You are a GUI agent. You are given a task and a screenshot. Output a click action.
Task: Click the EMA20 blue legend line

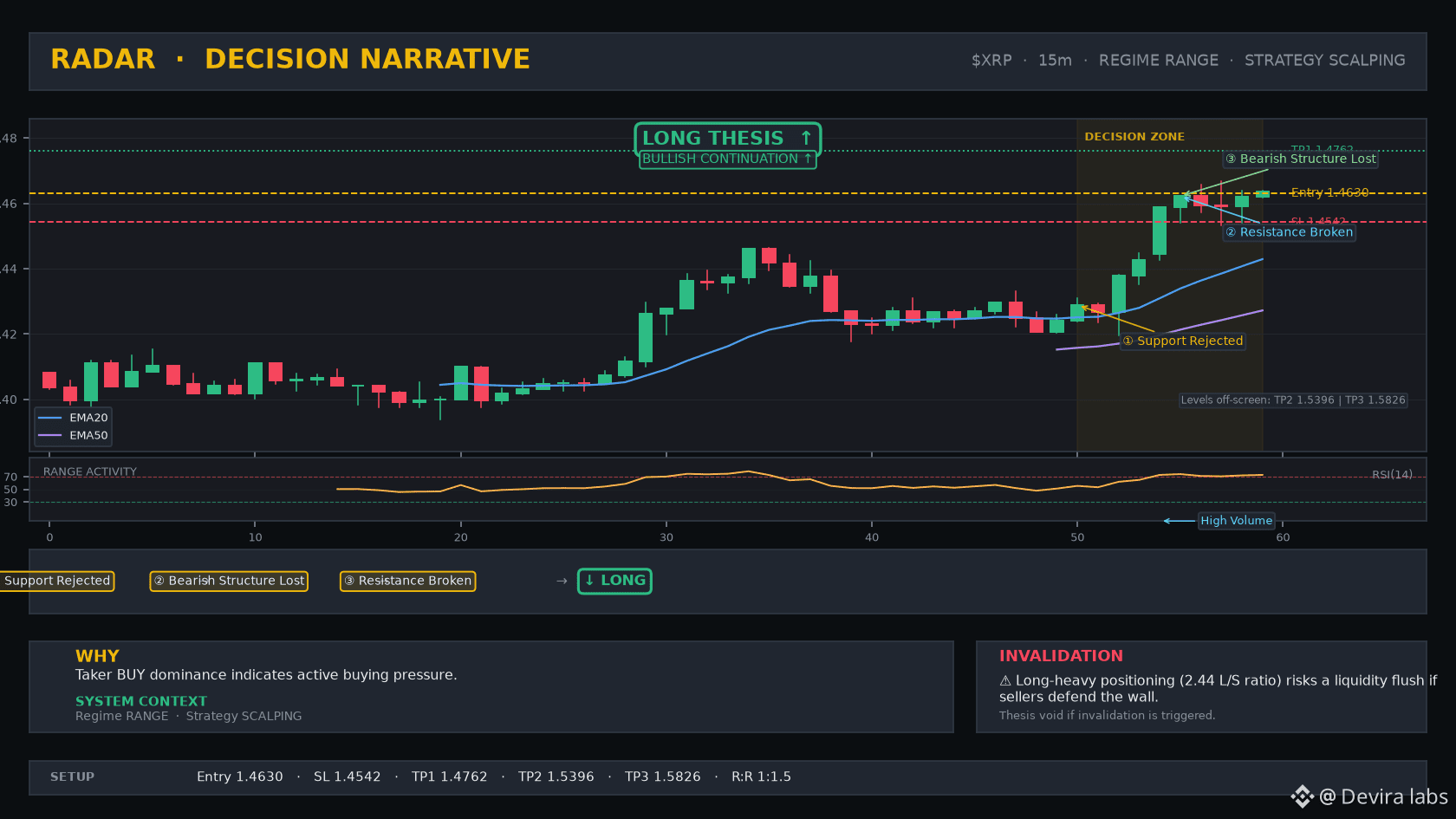coord(50,418)
